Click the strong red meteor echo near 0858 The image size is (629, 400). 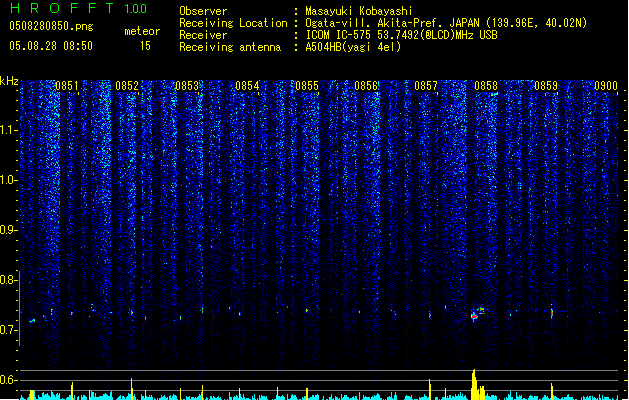pyautogui.click(x=475, y=316)
